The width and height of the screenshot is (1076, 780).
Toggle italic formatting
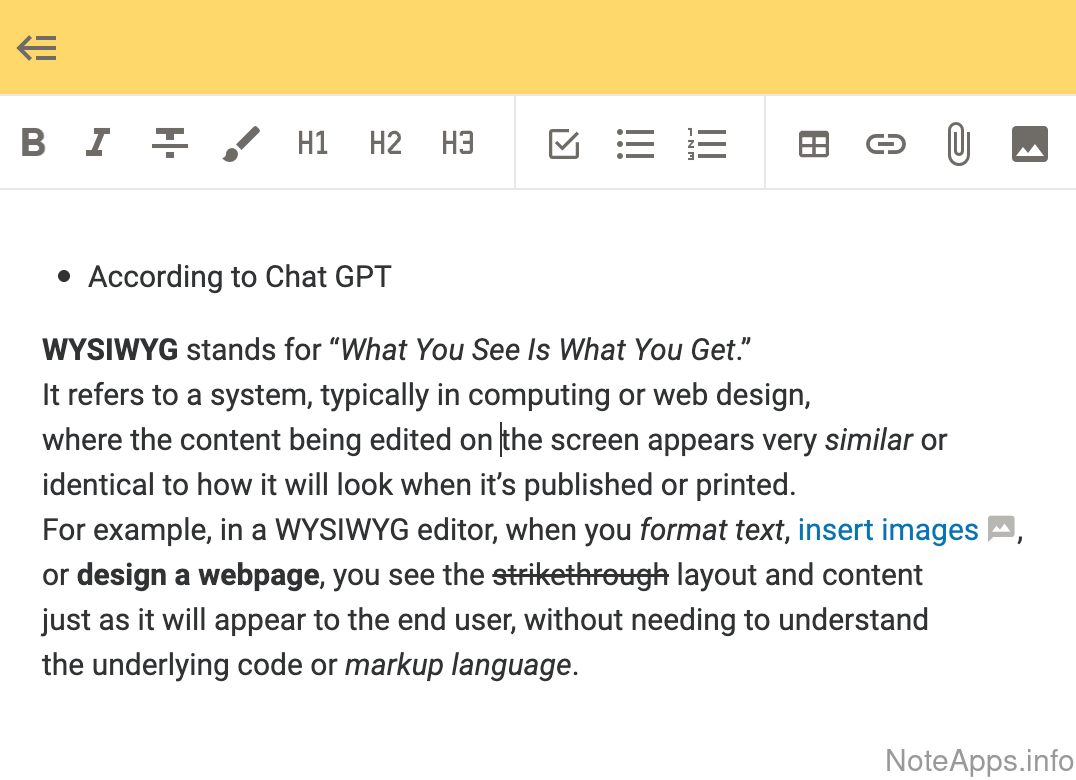click(97, 144)
